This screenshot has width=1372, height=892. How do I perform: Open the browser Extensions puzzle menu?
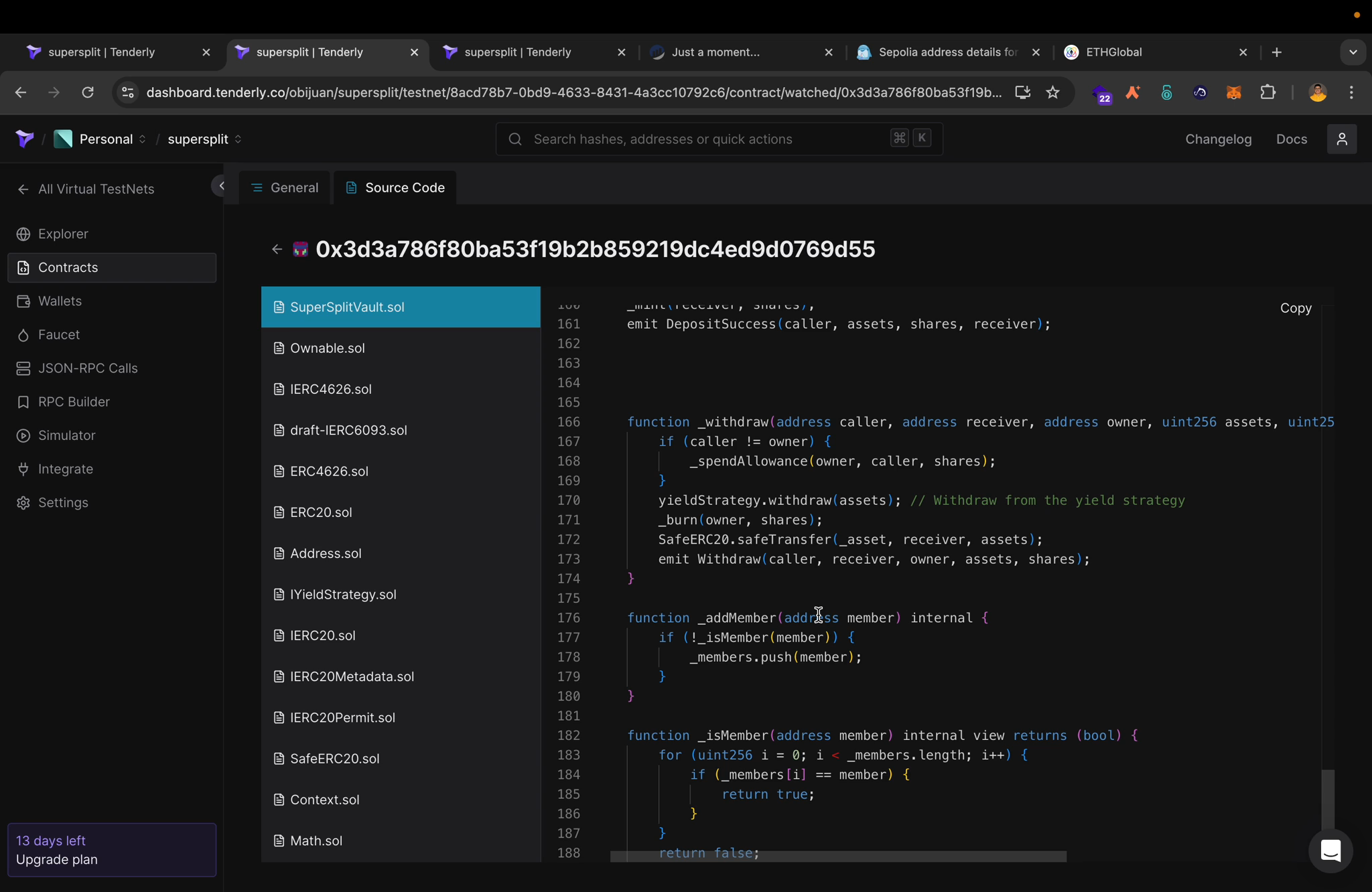pos(1267,92)
